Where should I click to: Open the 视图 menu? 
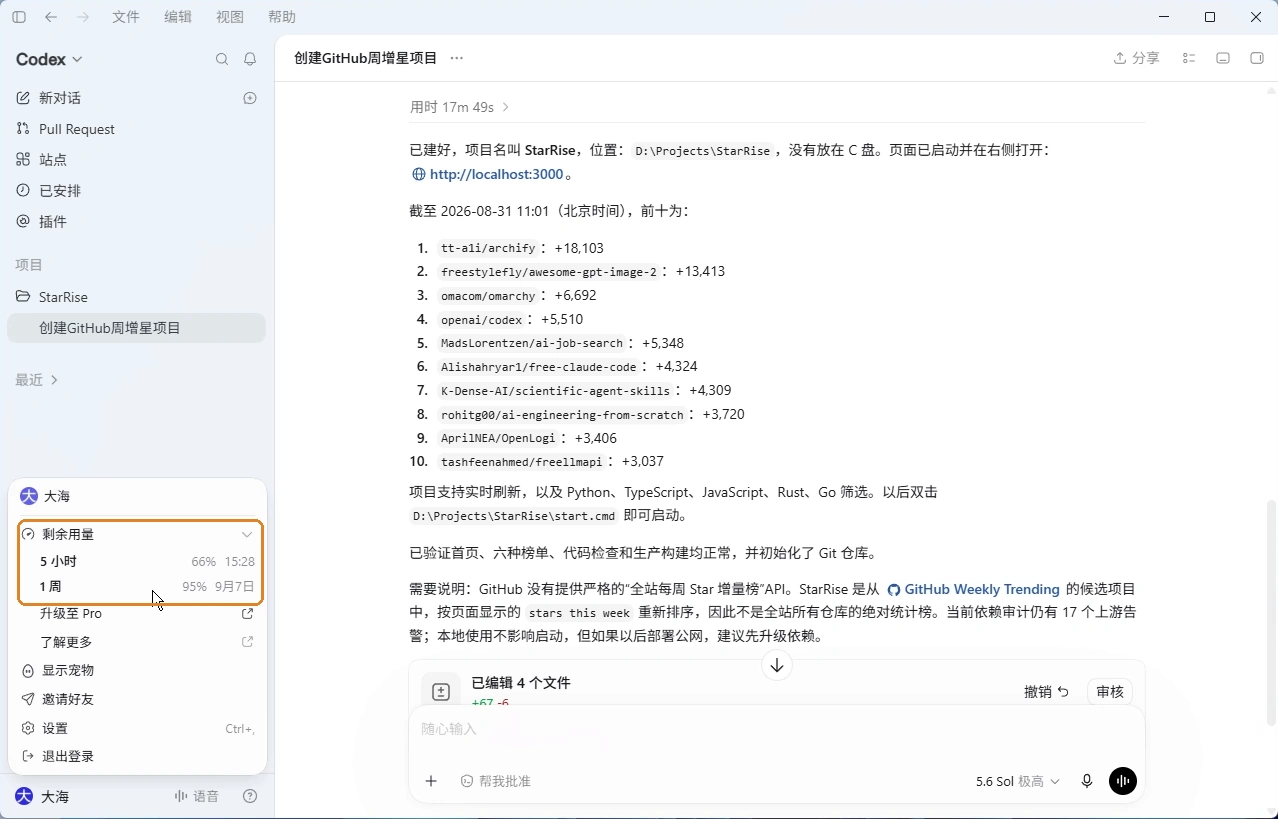pos(230,17)
